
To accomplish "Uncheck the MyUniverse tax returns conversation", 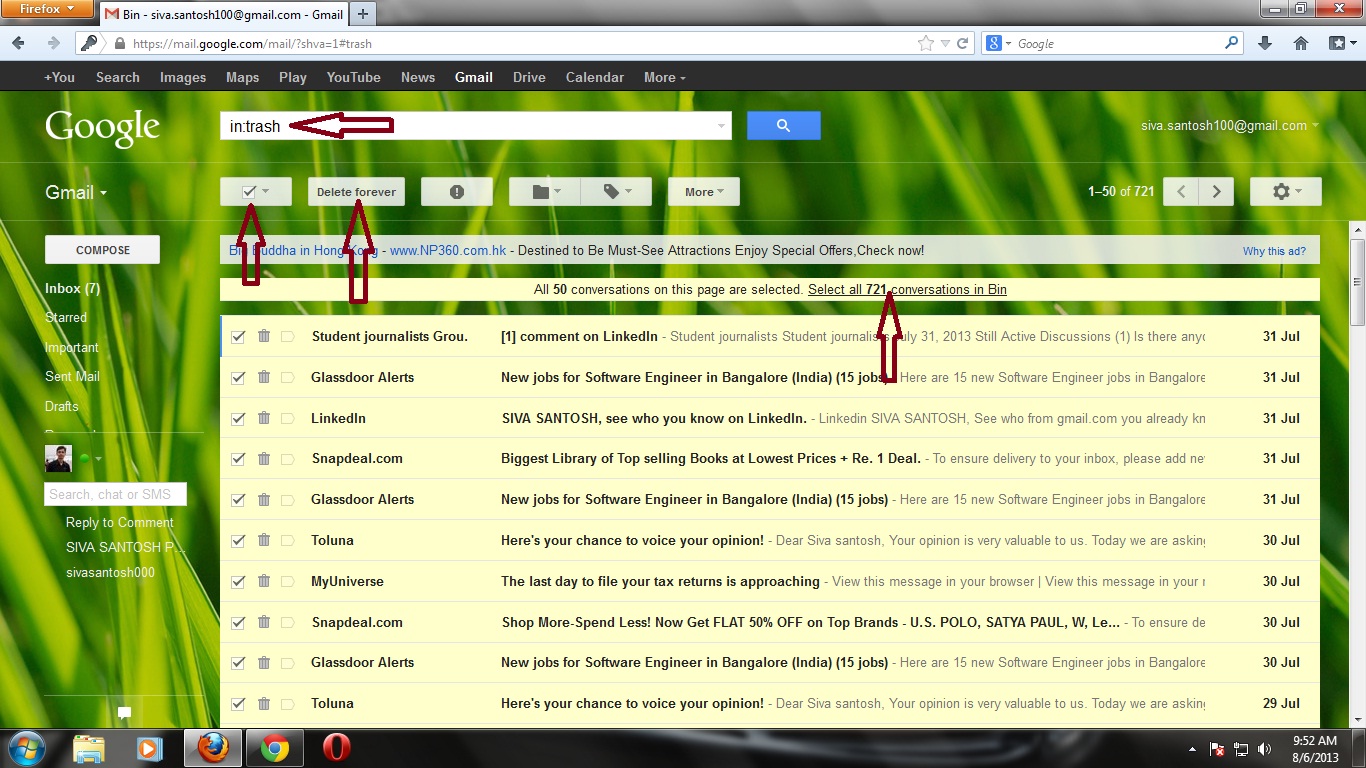I will point(238,582).
